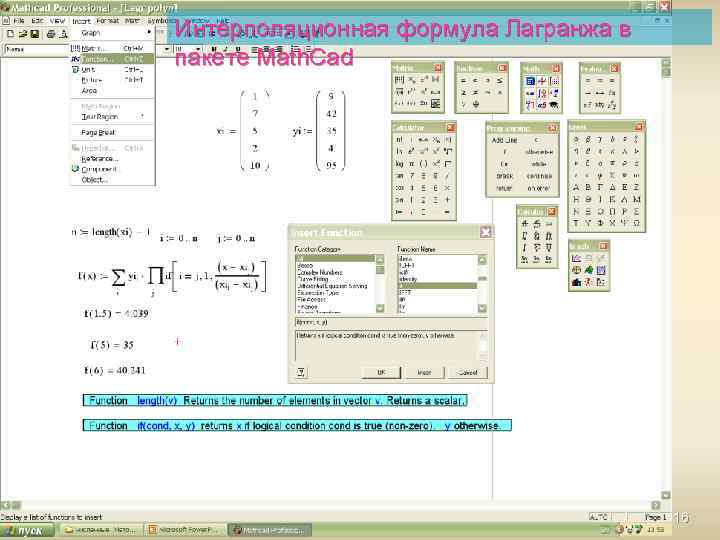Click the Print icon in toolbar
This screenshot has width=720, height=540.
[x=51, y=34]
